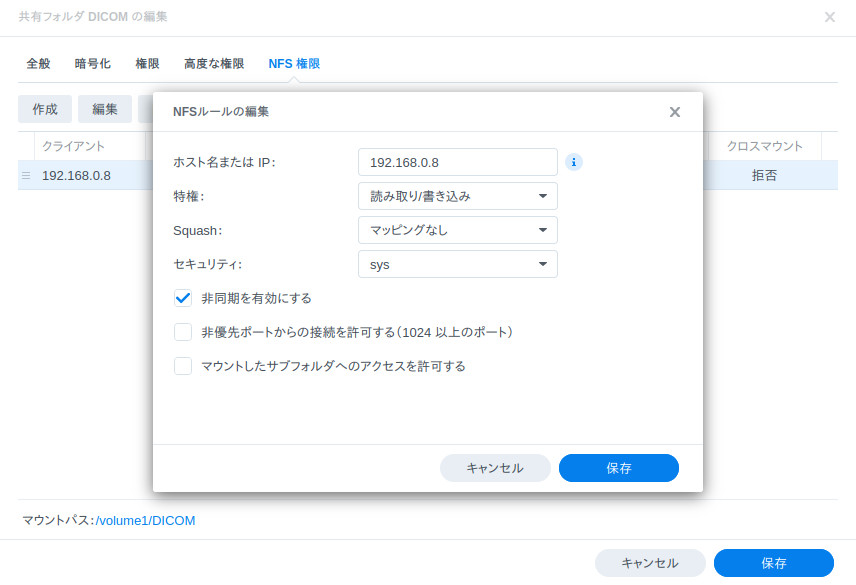
Task: Click the drag handle icon of row 192.168.0.8
Action: coord(26,176)
